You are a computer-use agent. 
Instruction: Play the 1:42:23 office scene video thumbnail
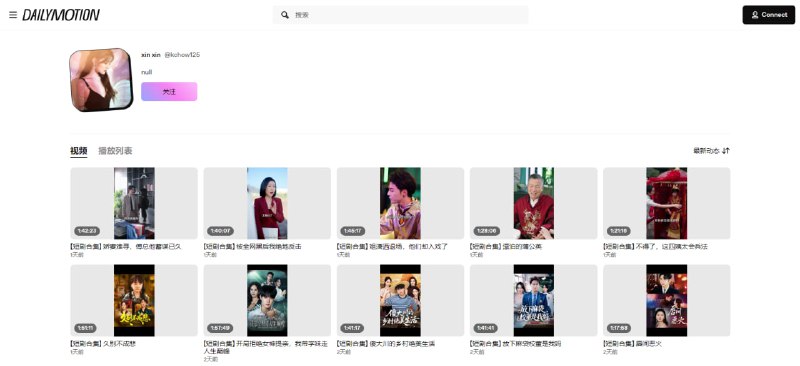[134, 203]
